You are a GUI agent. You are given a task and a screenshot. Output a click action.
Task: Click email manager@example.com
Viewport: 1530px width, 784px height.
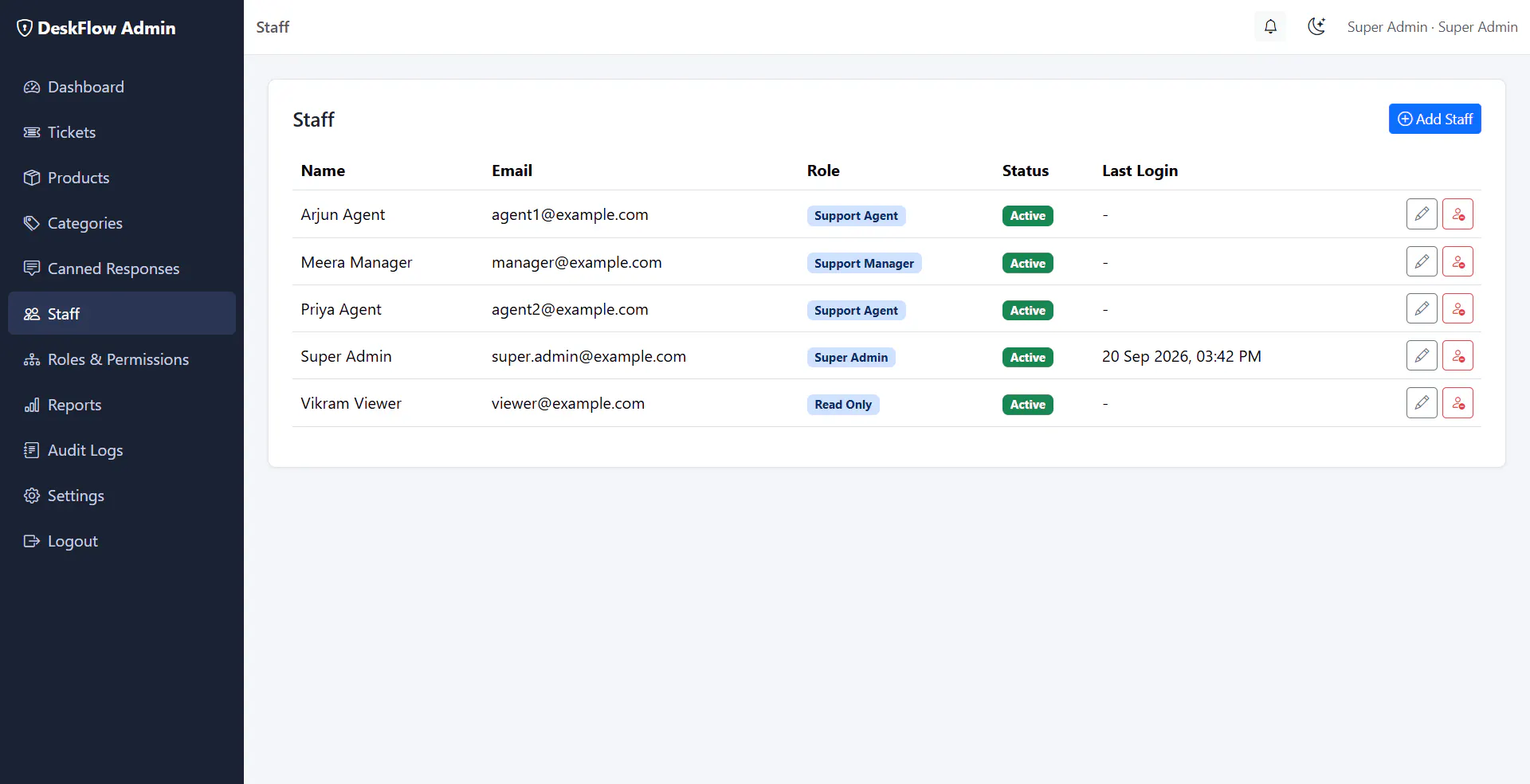576,262
